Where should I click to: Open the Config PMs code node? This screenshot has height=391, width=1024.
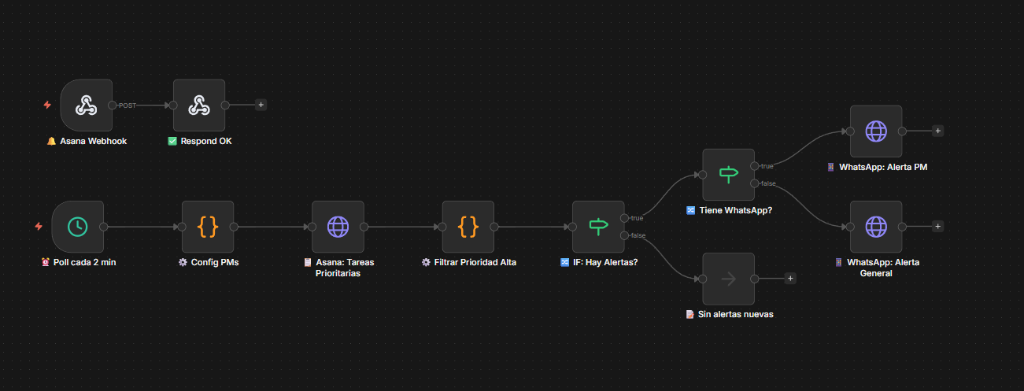point(208,227)
